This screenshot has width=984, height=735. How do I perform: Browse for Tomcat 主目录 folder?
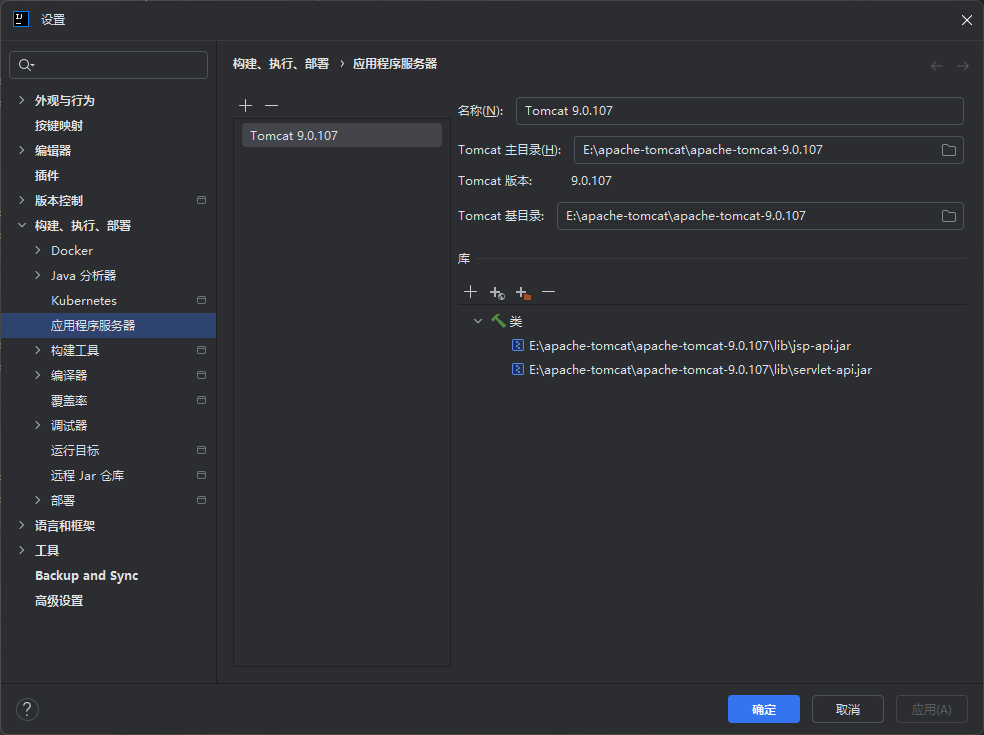point(948,150)
